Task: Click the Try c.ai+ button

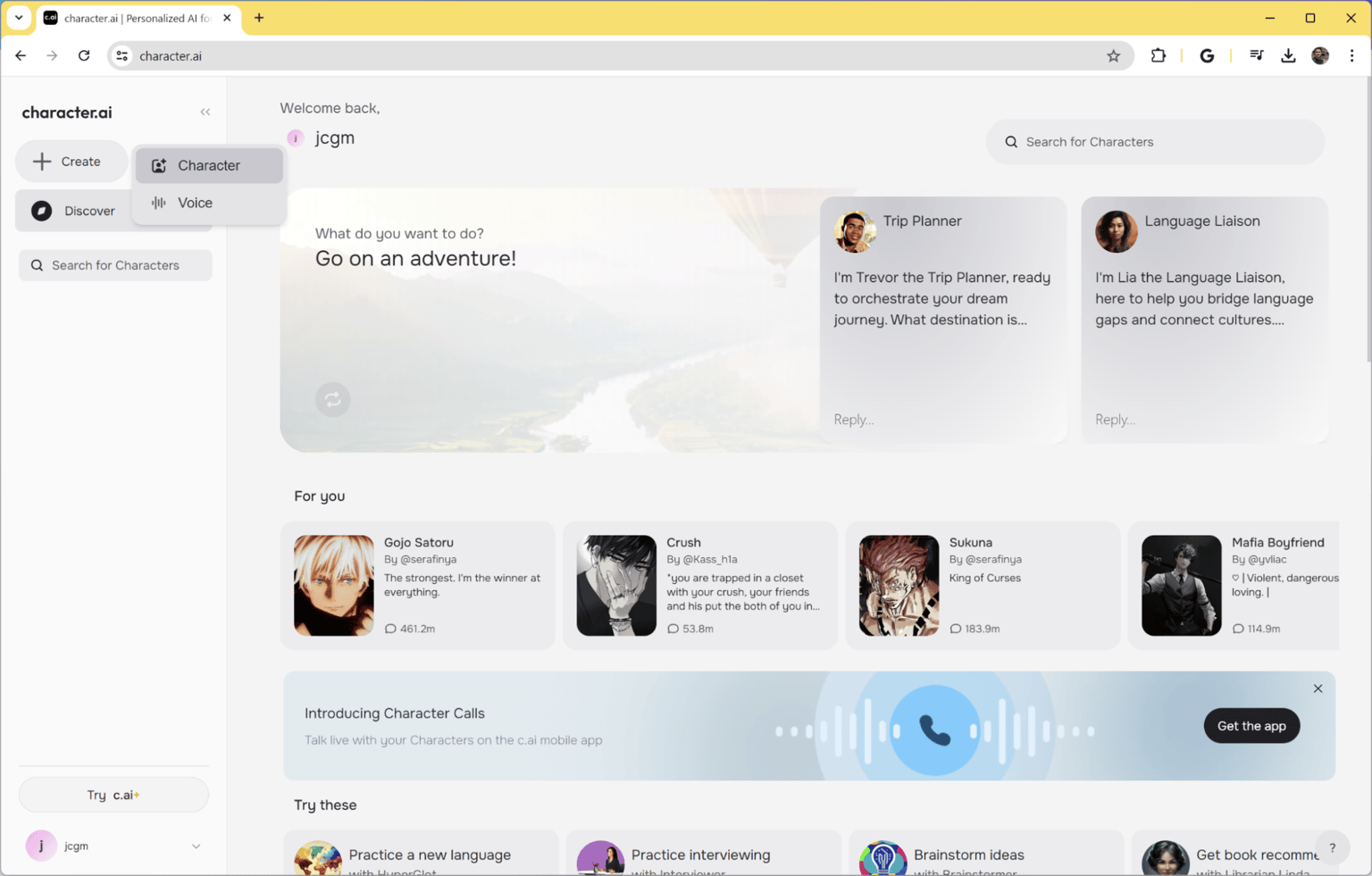Action: click(113, 795)
